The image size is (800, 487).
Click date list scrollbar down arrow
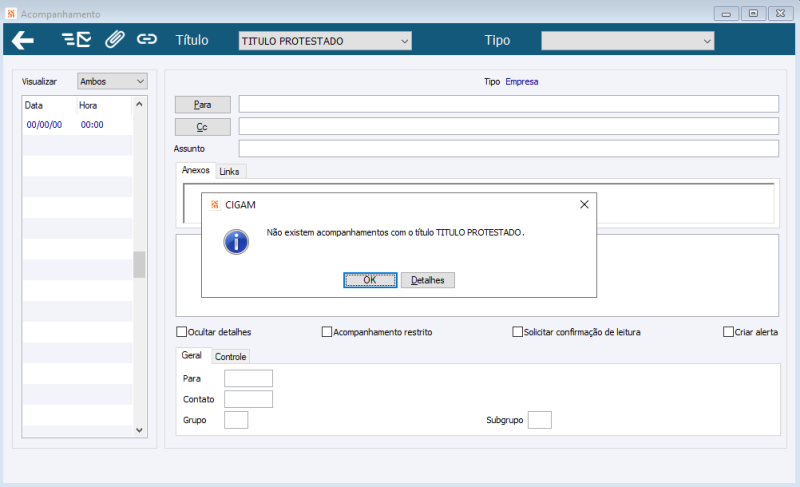click(x=139, y=430)
